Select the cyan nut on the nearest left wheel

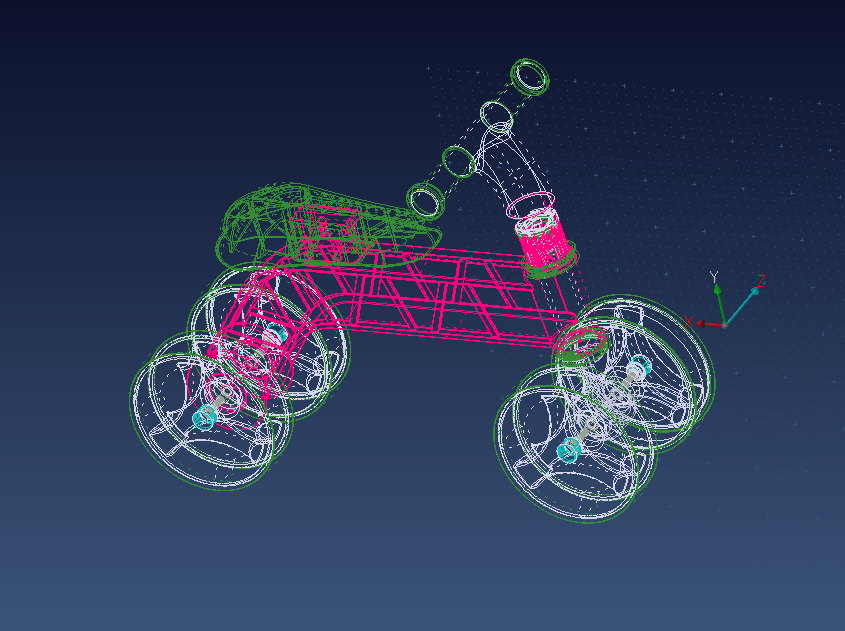tap(205, 416)
